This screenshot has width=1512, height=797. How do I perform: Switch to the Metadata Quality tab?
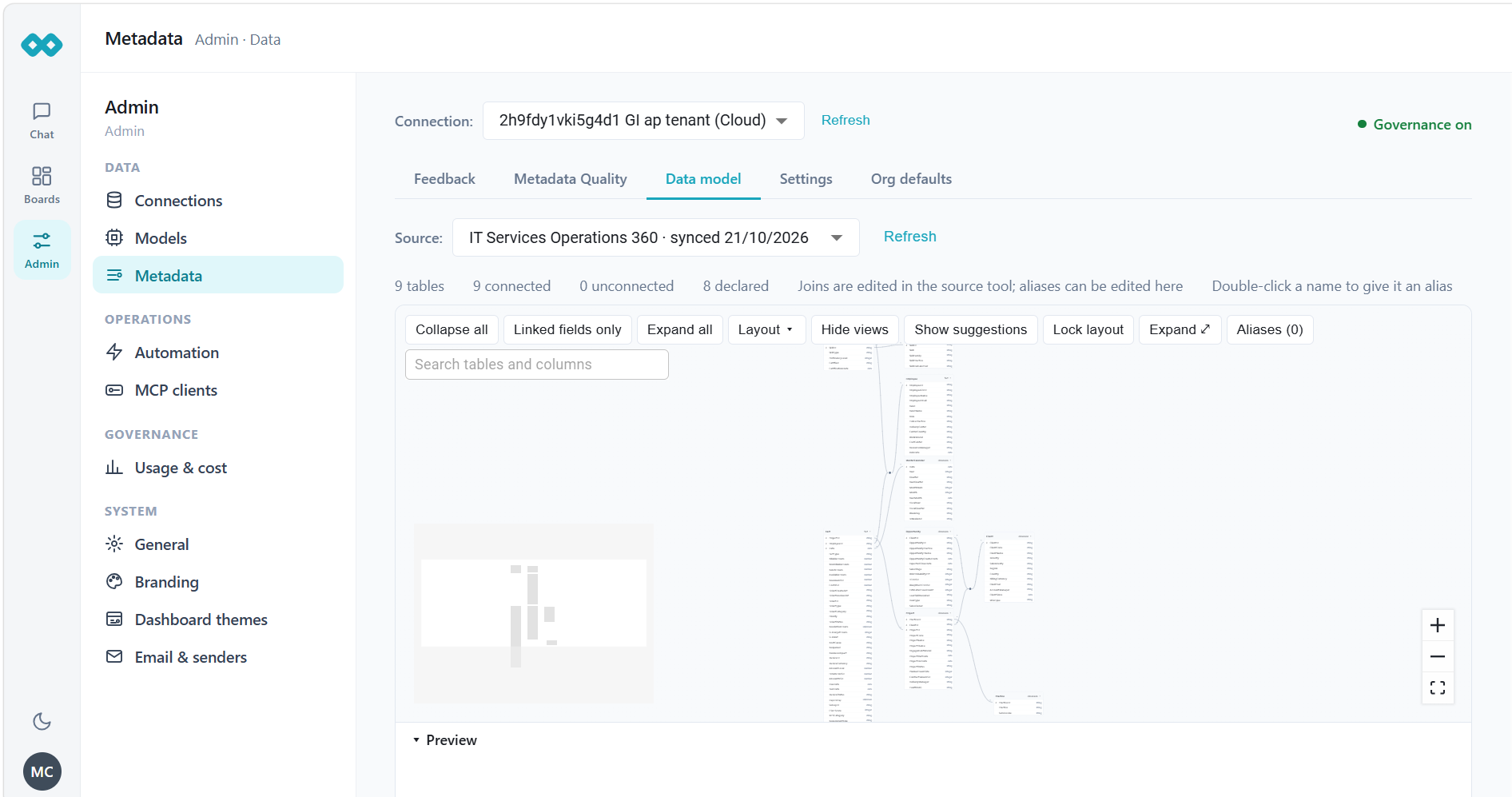tap(570, 179)
